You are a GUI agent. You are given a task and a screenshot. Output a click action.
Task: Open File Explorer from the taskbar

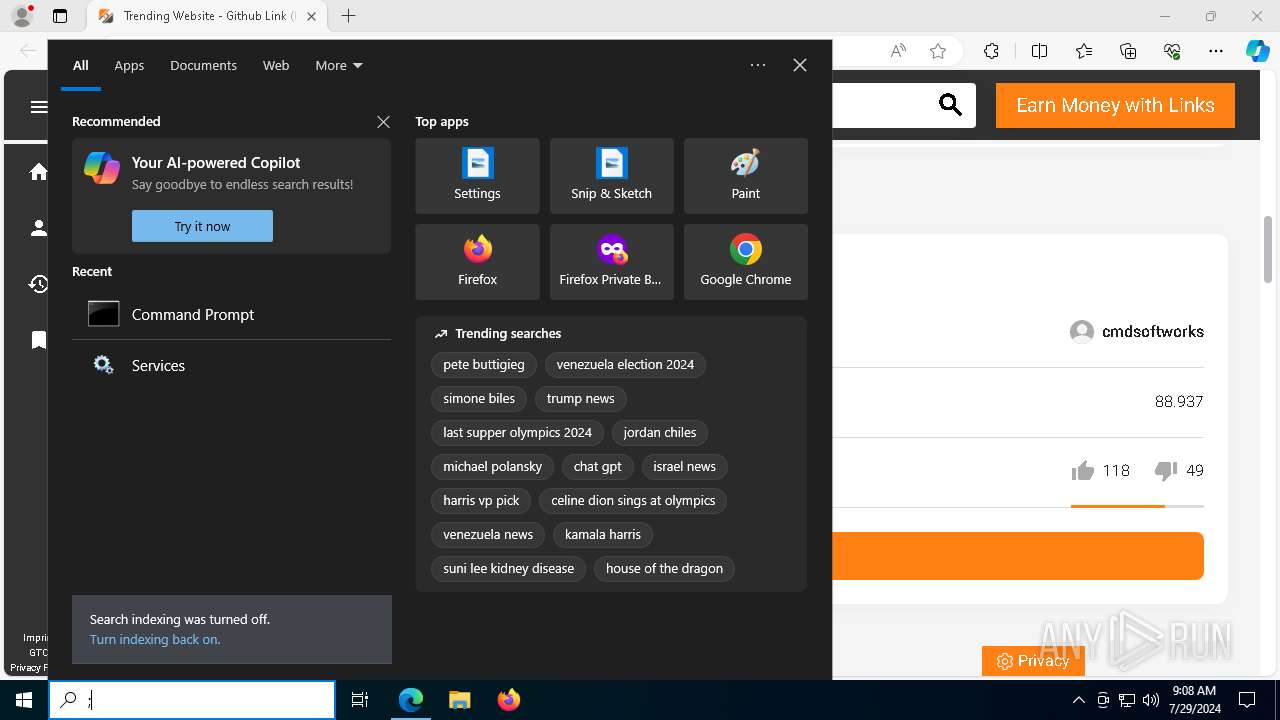point(459,700)
